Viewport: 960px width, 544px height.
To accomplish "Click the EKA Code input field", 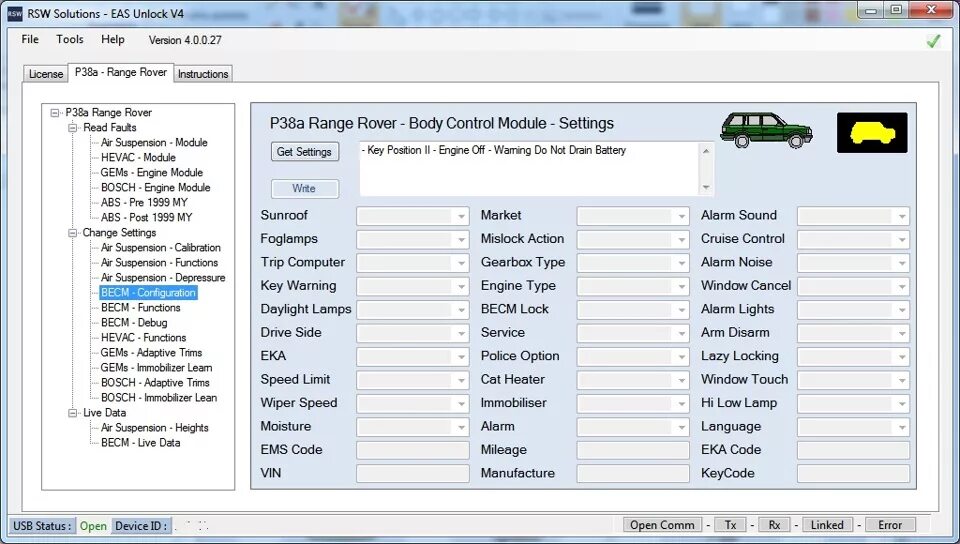I will point(853,450).
